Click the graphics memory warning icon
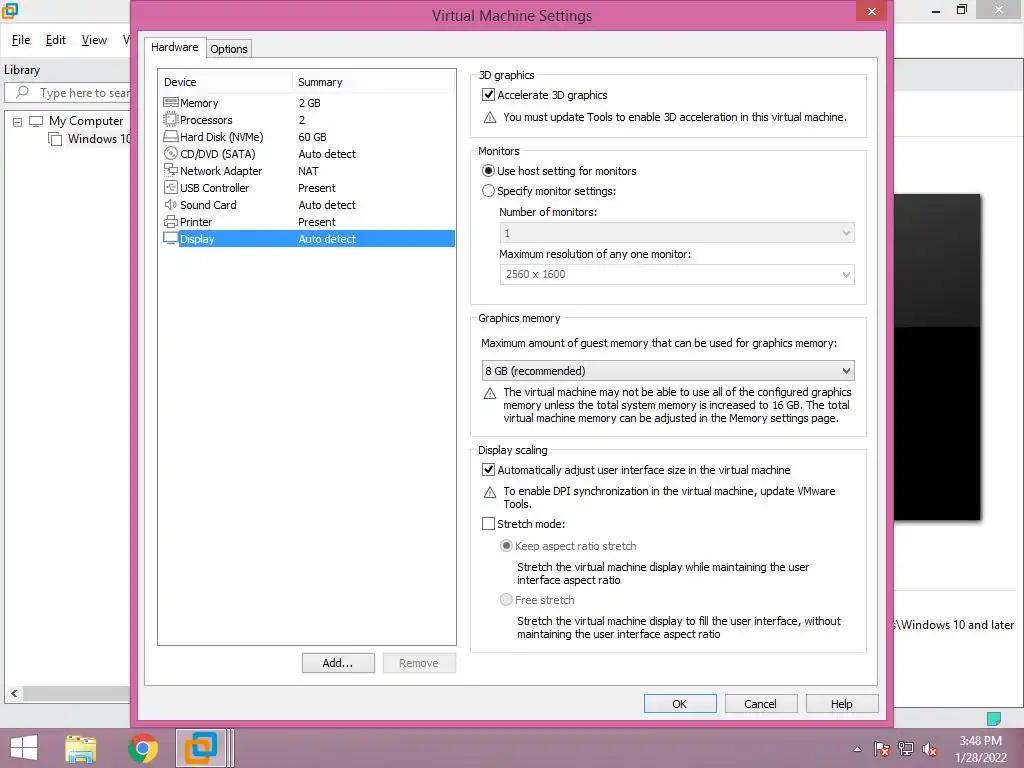The image size is (1024, 768). coord(489,393)
